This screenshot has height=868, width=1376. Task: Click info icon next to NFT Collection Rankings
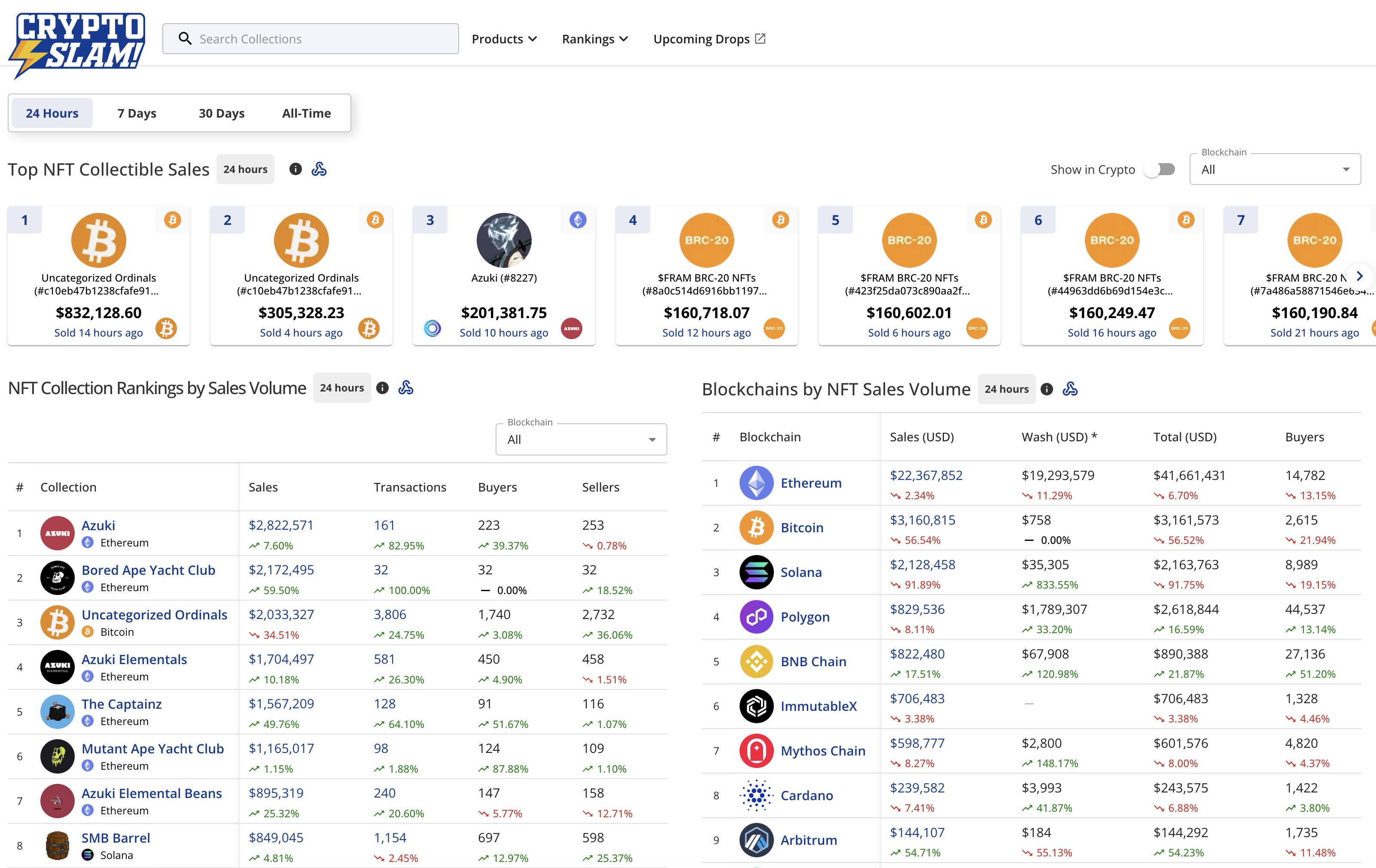[x=382, y=388]
